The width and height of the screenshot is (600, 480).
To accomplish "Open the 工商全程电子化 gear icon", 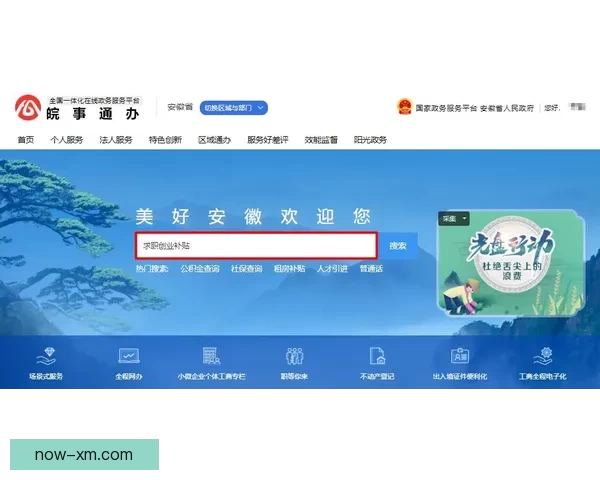I will (543, 356).
